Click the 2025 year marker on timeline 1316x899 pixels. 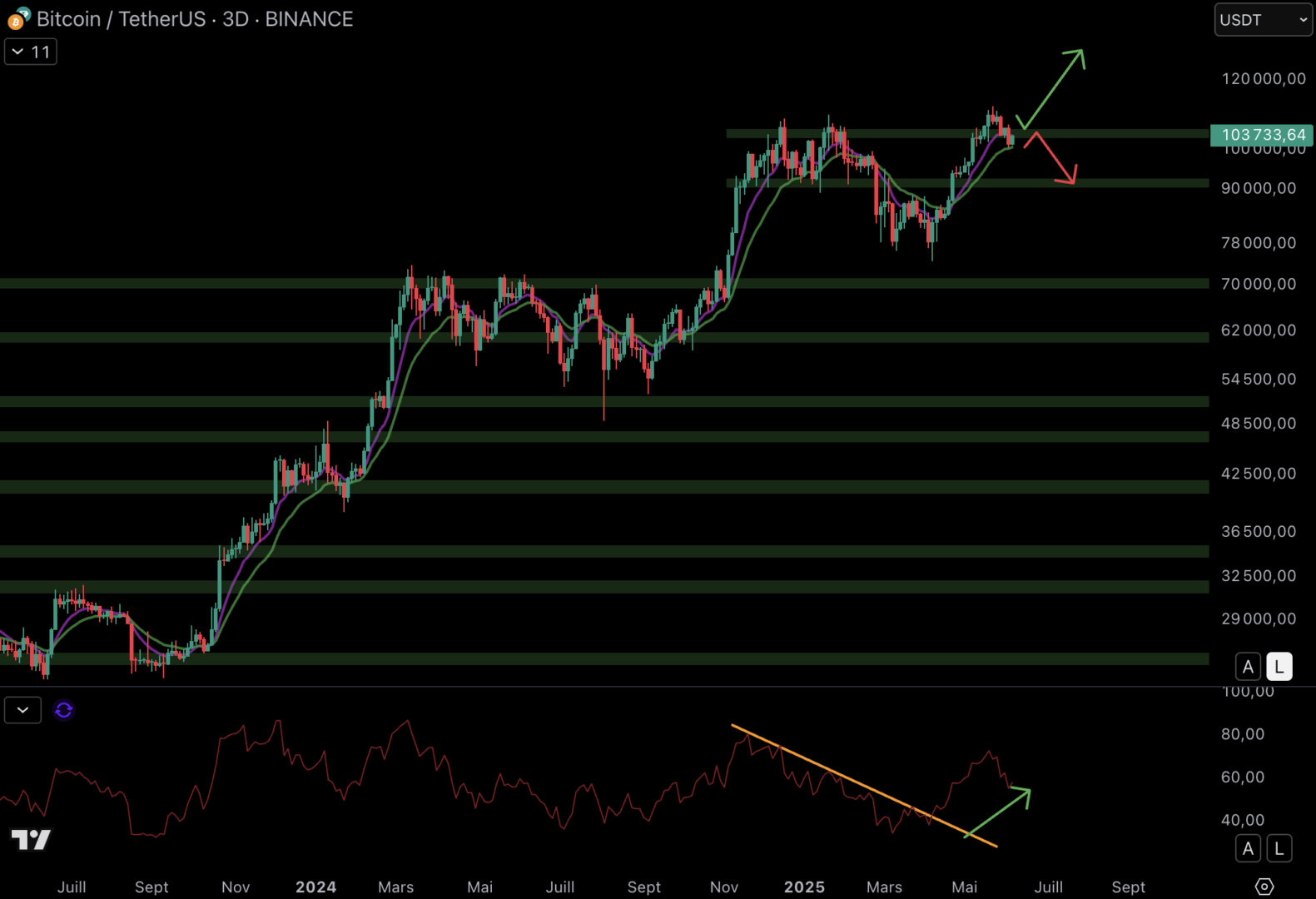804,887
